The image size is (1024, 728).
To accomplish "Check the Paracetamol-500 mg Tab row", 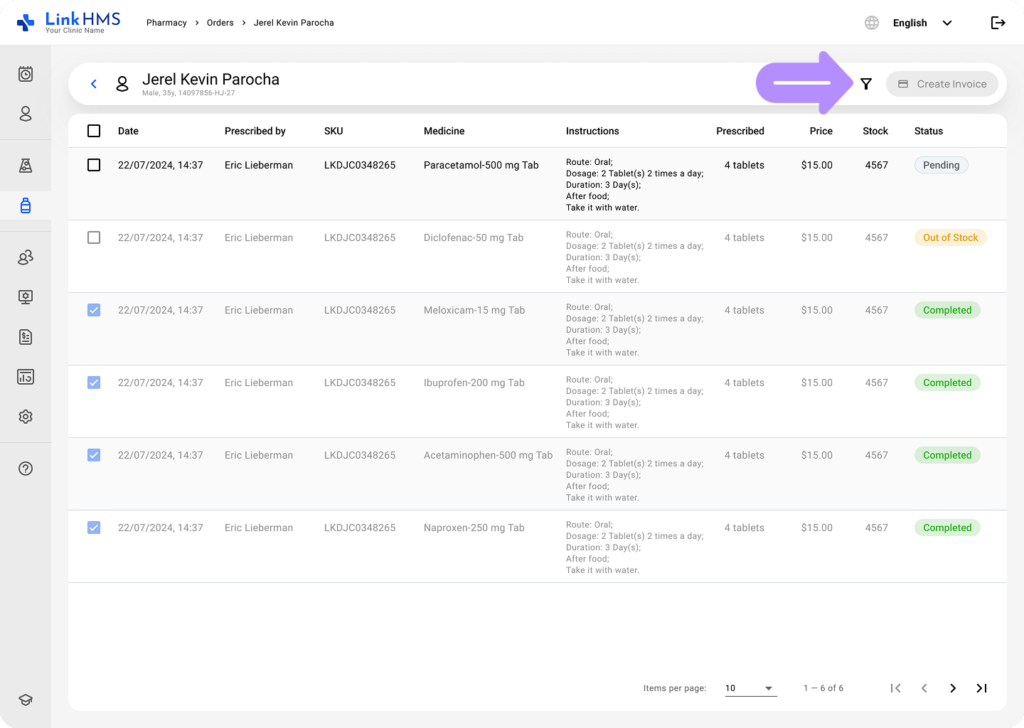I will point(94,165).
